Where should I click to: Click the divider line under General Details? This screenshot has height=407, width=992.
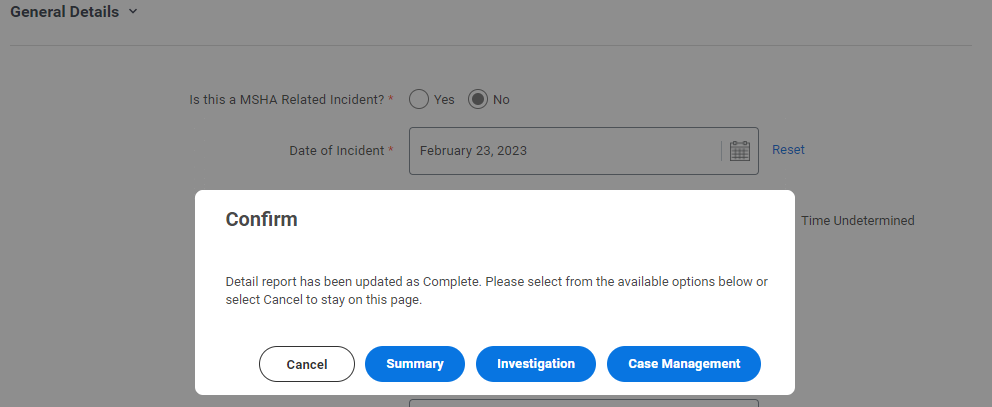491,45
